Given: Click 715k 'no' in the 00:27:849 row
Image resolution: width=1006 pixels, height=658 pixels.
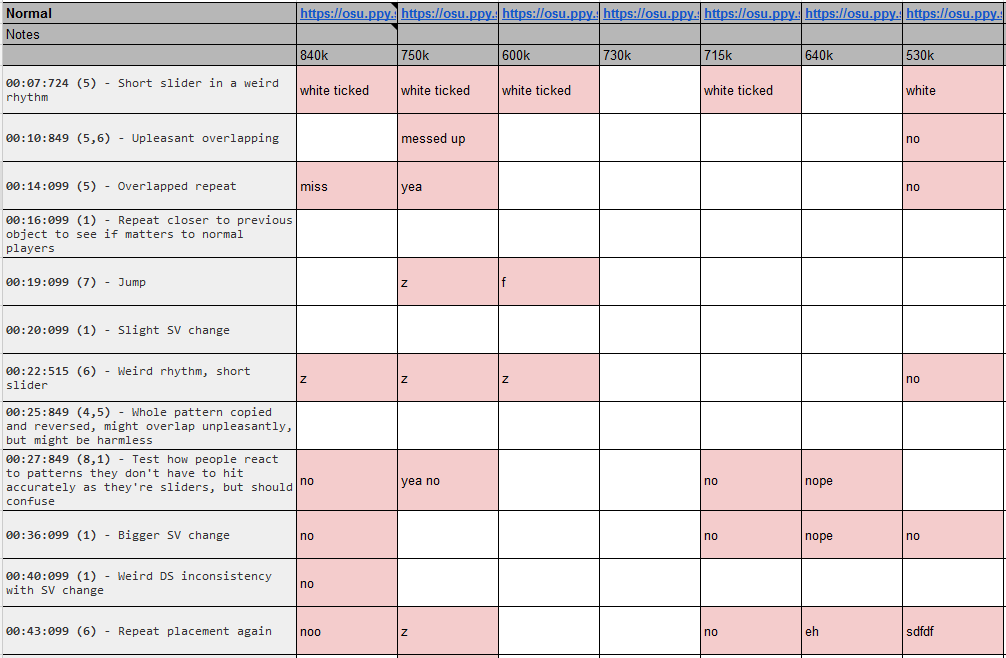Looking at the screenshot, I should pos(751,480).
